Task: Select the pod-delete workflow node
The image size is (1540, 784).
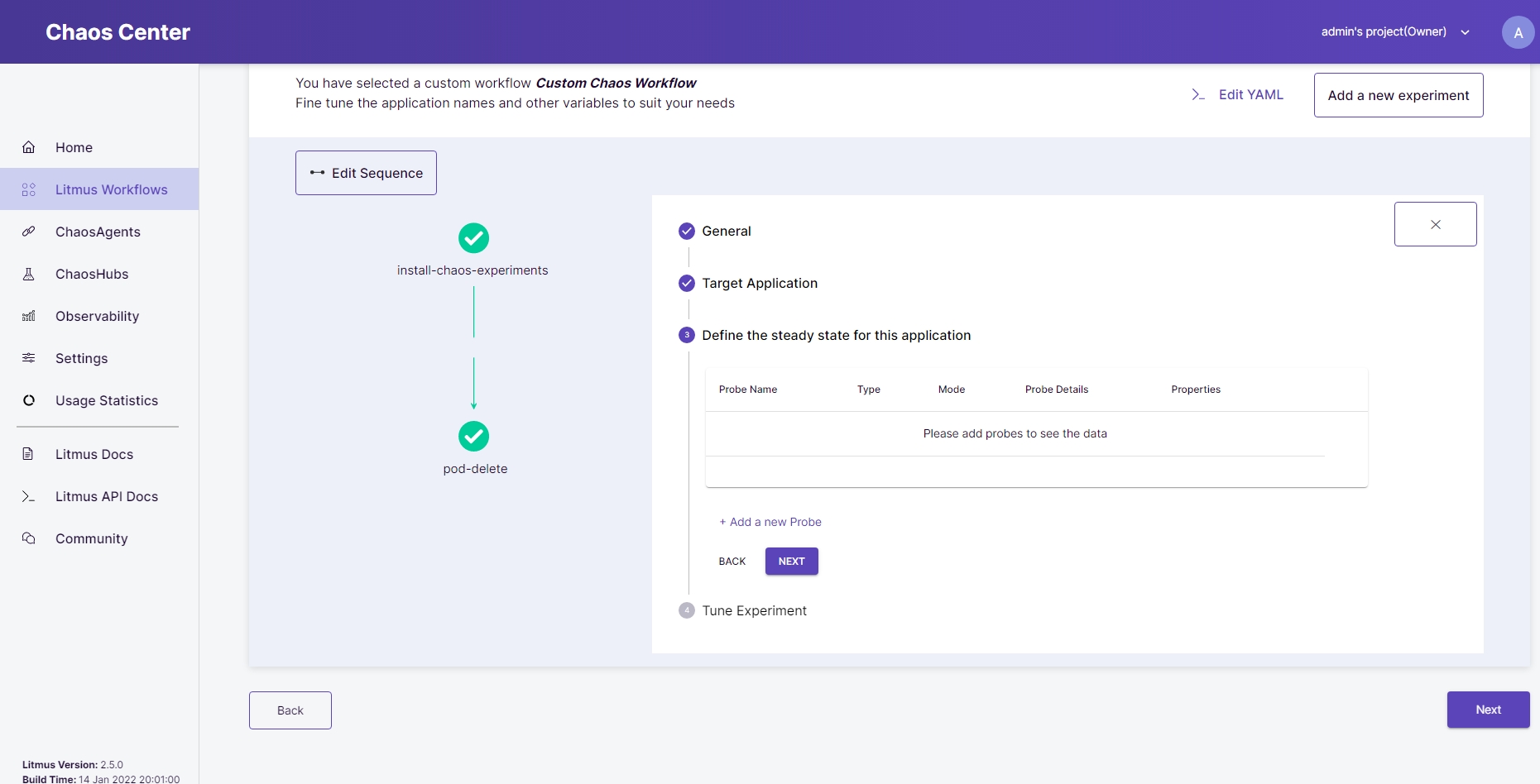Action: coord(473,437)
